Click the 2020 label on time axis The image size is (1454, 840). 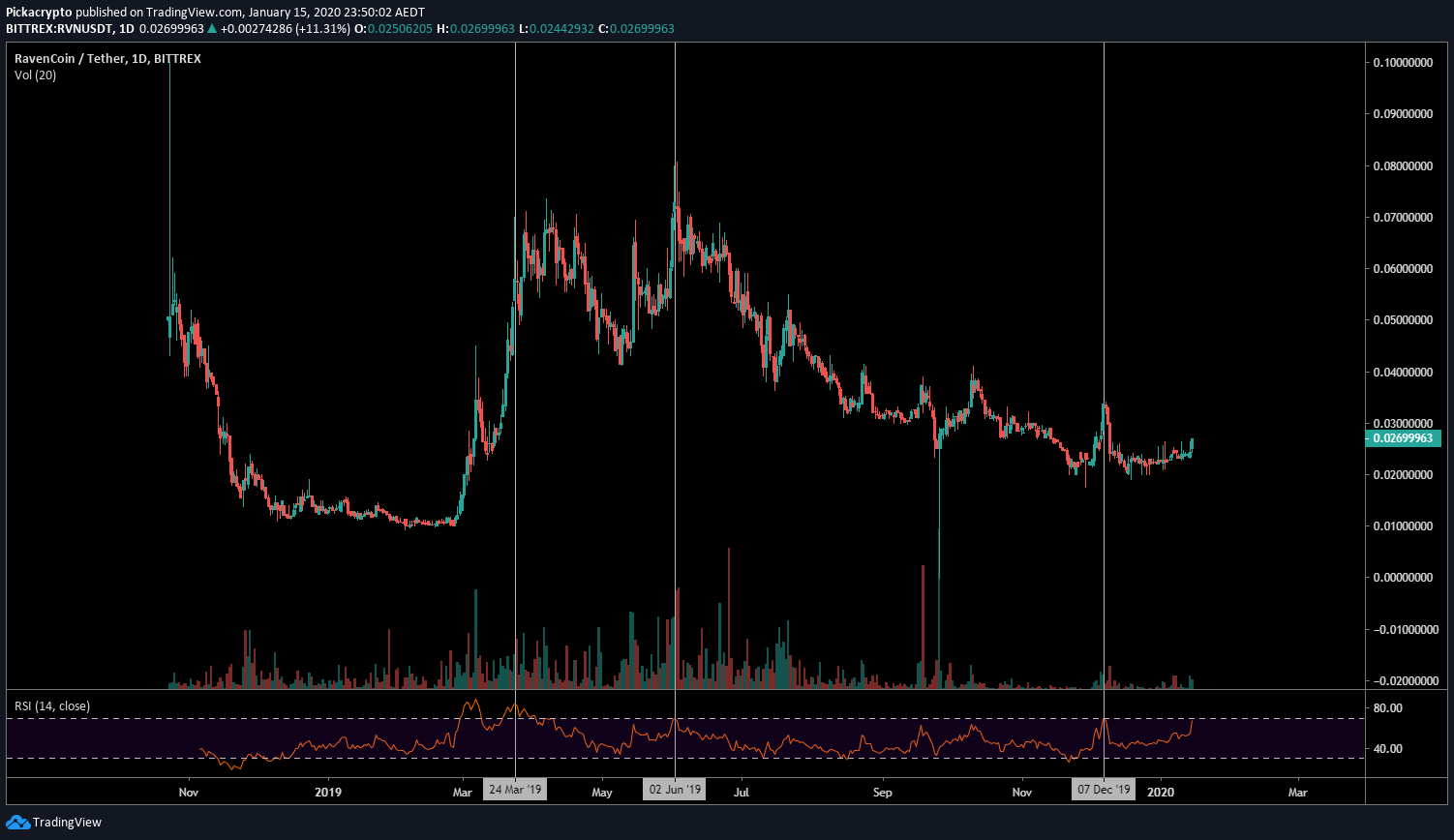[x=1161, y=792]
